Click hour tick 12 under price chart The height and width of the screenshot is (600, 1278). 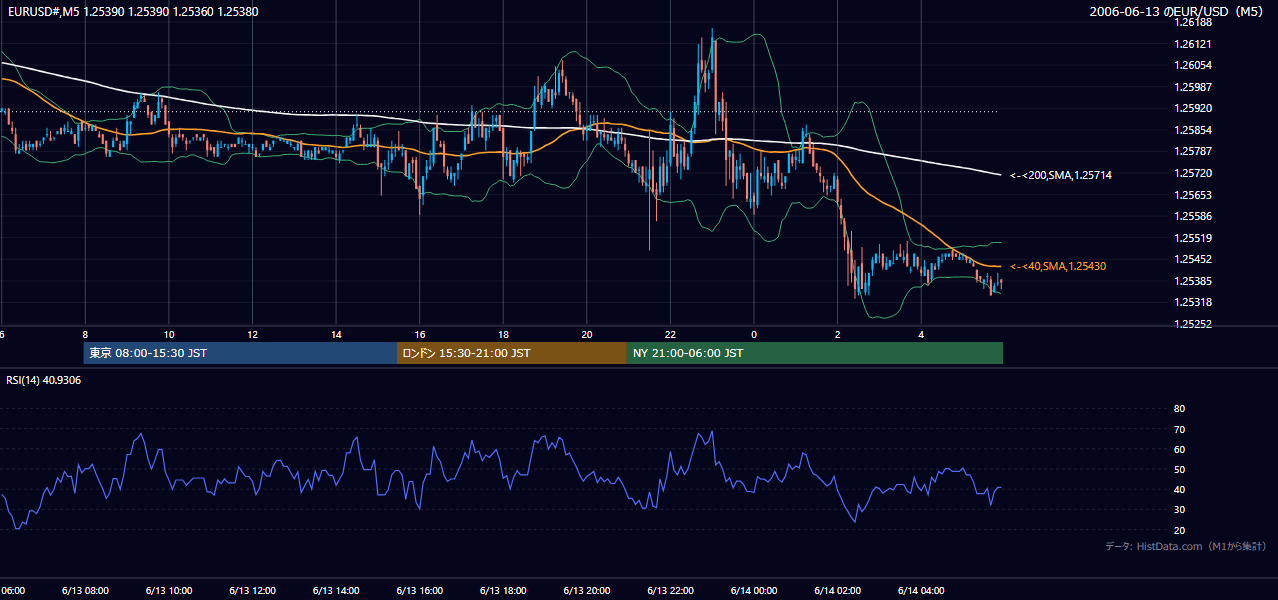[252, 334]
